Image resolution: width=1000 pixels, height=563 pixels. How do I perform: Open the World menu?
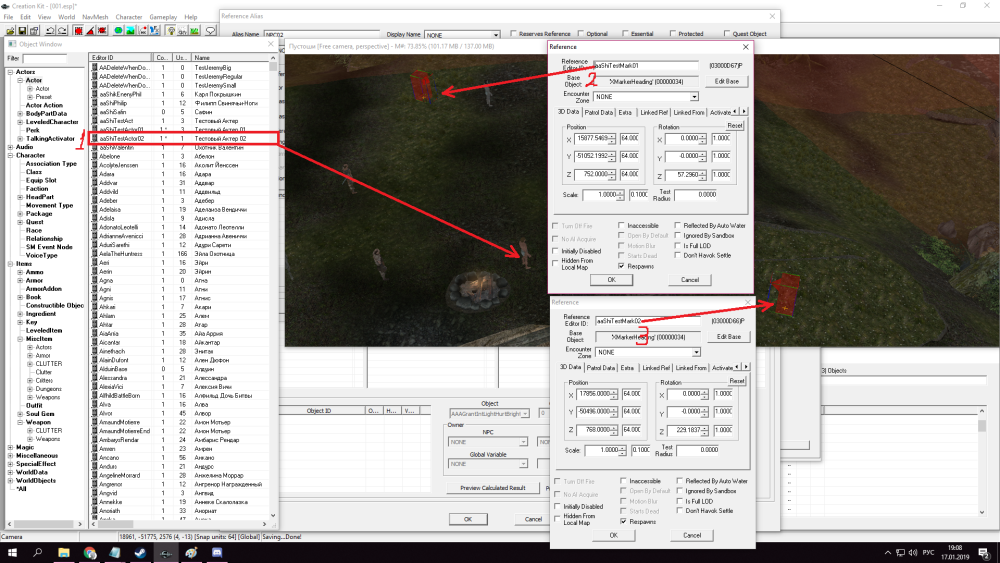[66, 17]
